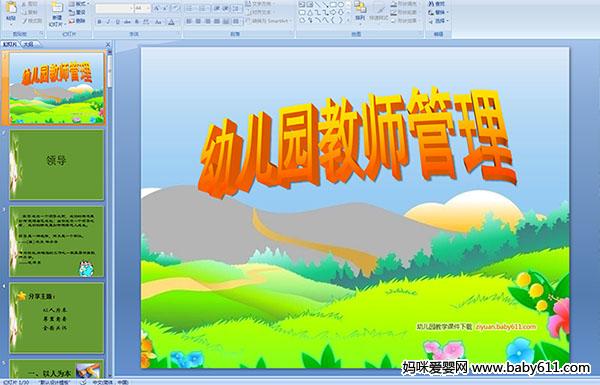Screen dimensions: 600x385
Task: Click the Delete slide icon
Action: pos(78,21)
